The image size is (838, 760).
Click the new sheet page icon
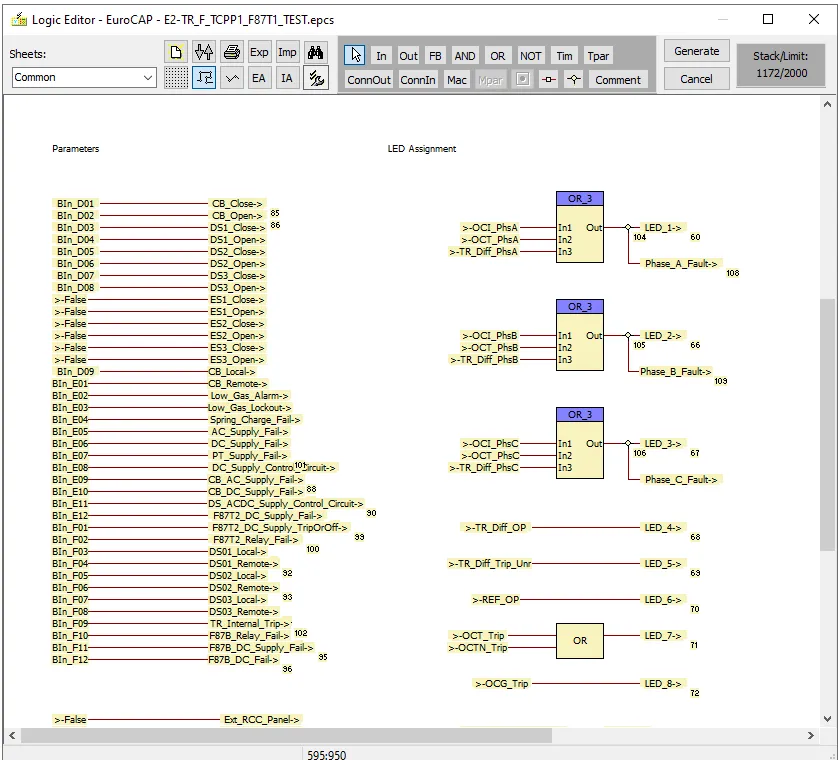pyautogui.click(x=176, y=52)
